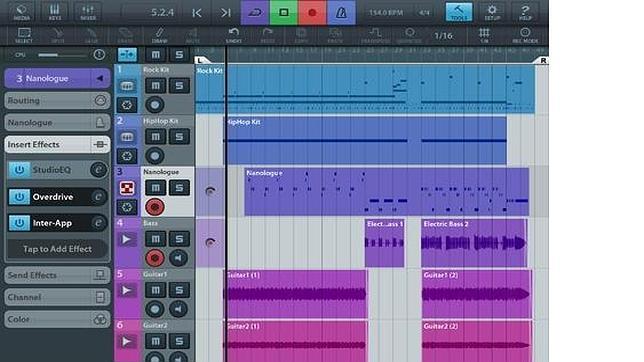Screen dimensions: 644x362
Task: Toggle the global Mute button above the tracks
Action: 156,55
